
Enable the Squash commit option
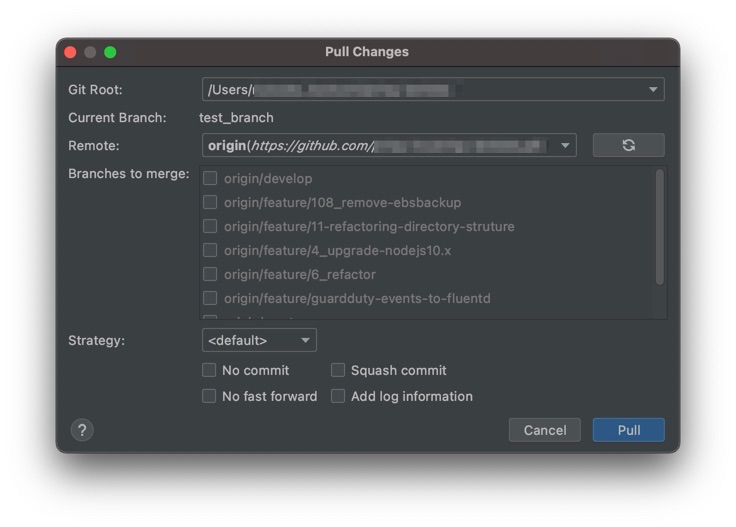[338, 370]
